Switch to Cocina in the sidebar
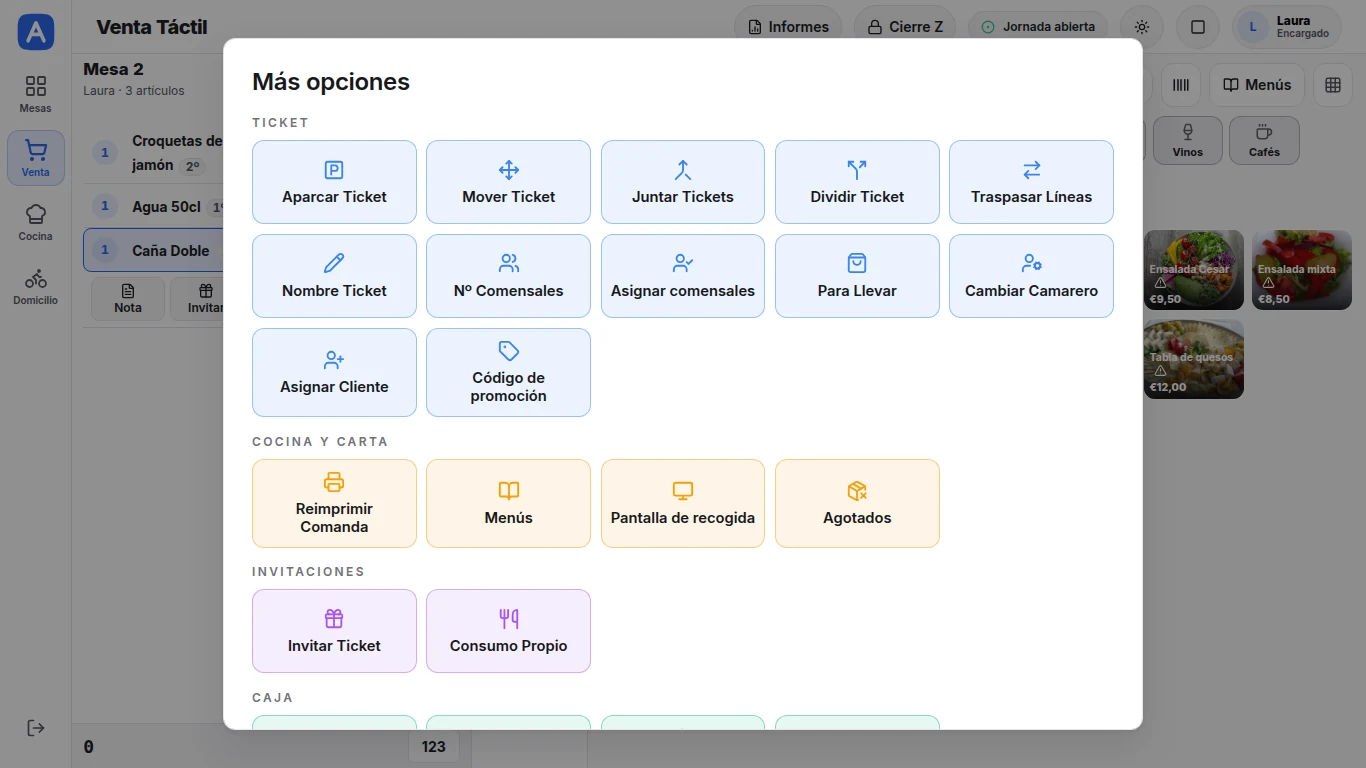The height and width of the screenshot is (768, 1366). coord(36,222)
